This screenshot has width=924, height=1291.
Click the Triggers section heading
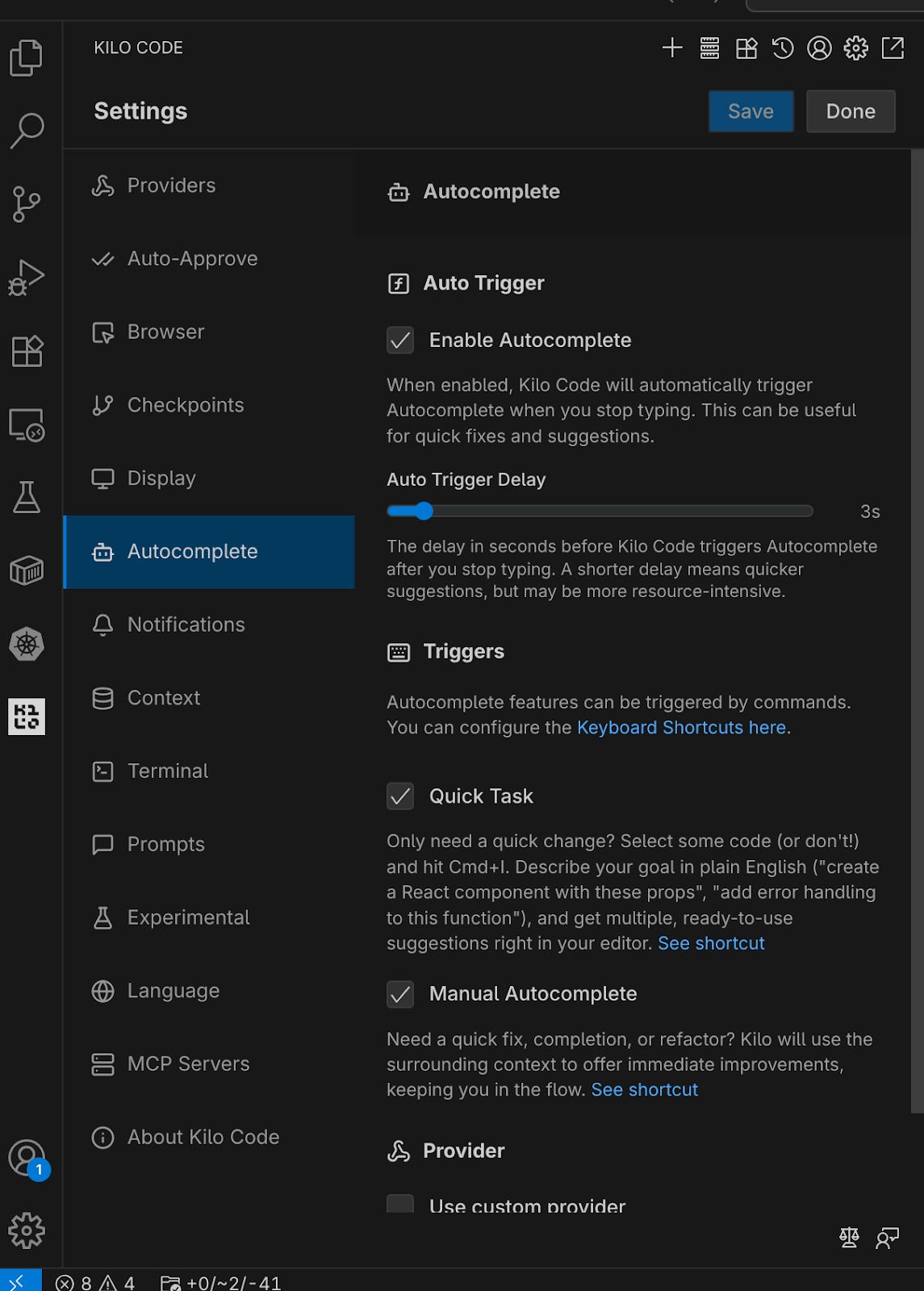point(464,652)
